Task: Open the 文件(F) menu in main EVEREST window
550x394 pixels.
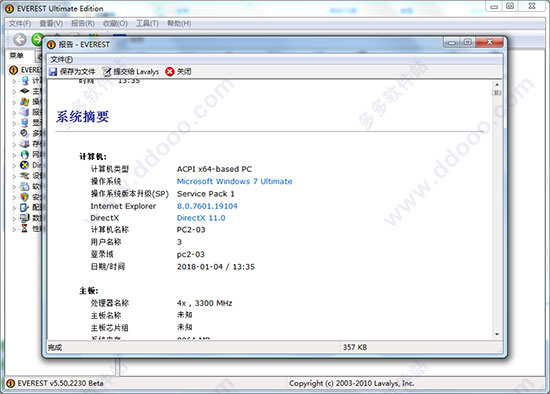Action: pyautogui.click(x=20, y=24)
